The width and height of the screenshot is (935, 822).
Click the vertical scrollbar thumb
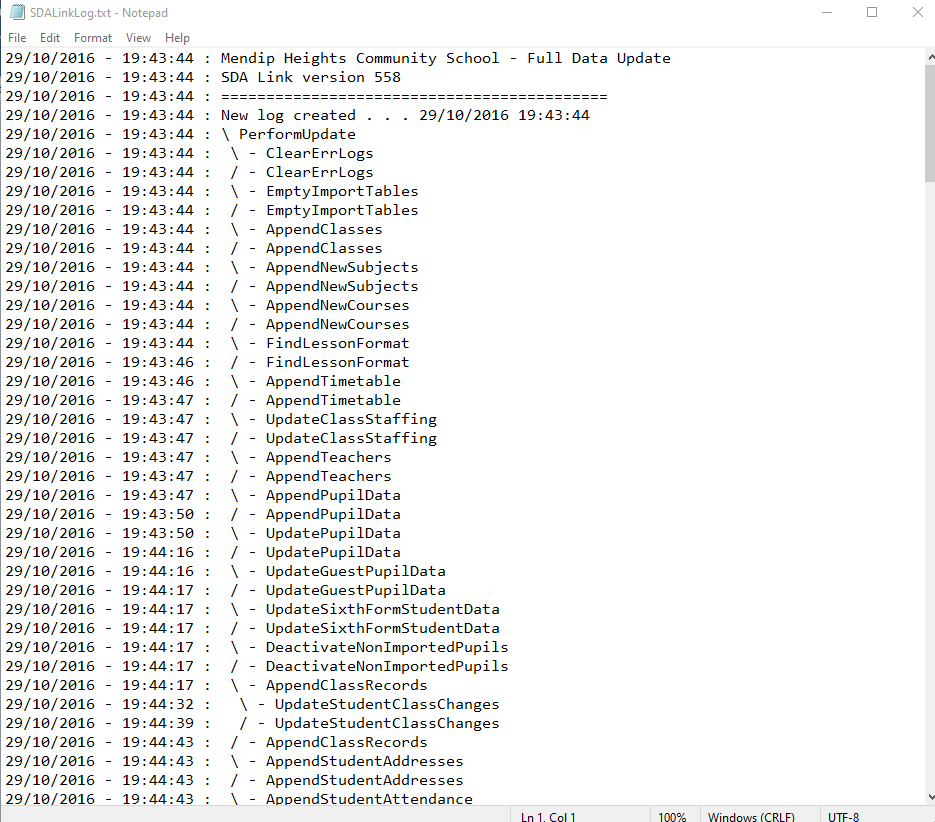930,123
